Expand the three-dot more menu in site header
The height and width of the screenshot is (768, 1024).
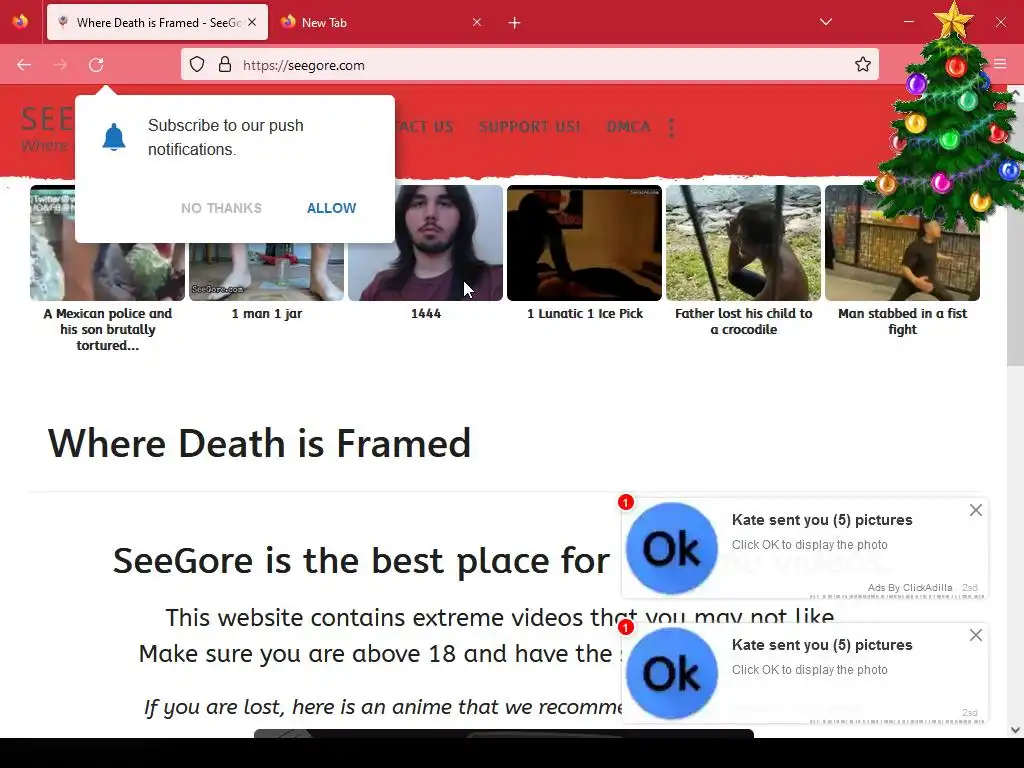(671, 127)
